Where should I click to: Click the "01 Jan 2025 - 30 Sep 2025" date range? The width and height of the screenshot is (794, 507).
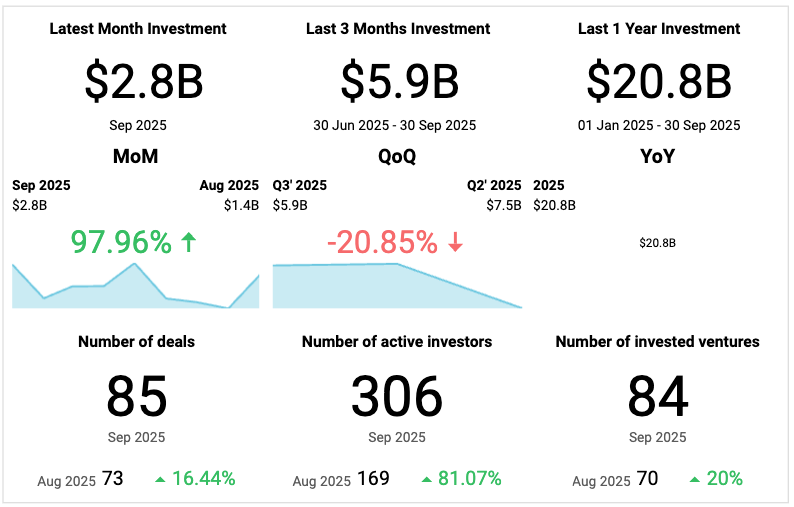point(659,126)
